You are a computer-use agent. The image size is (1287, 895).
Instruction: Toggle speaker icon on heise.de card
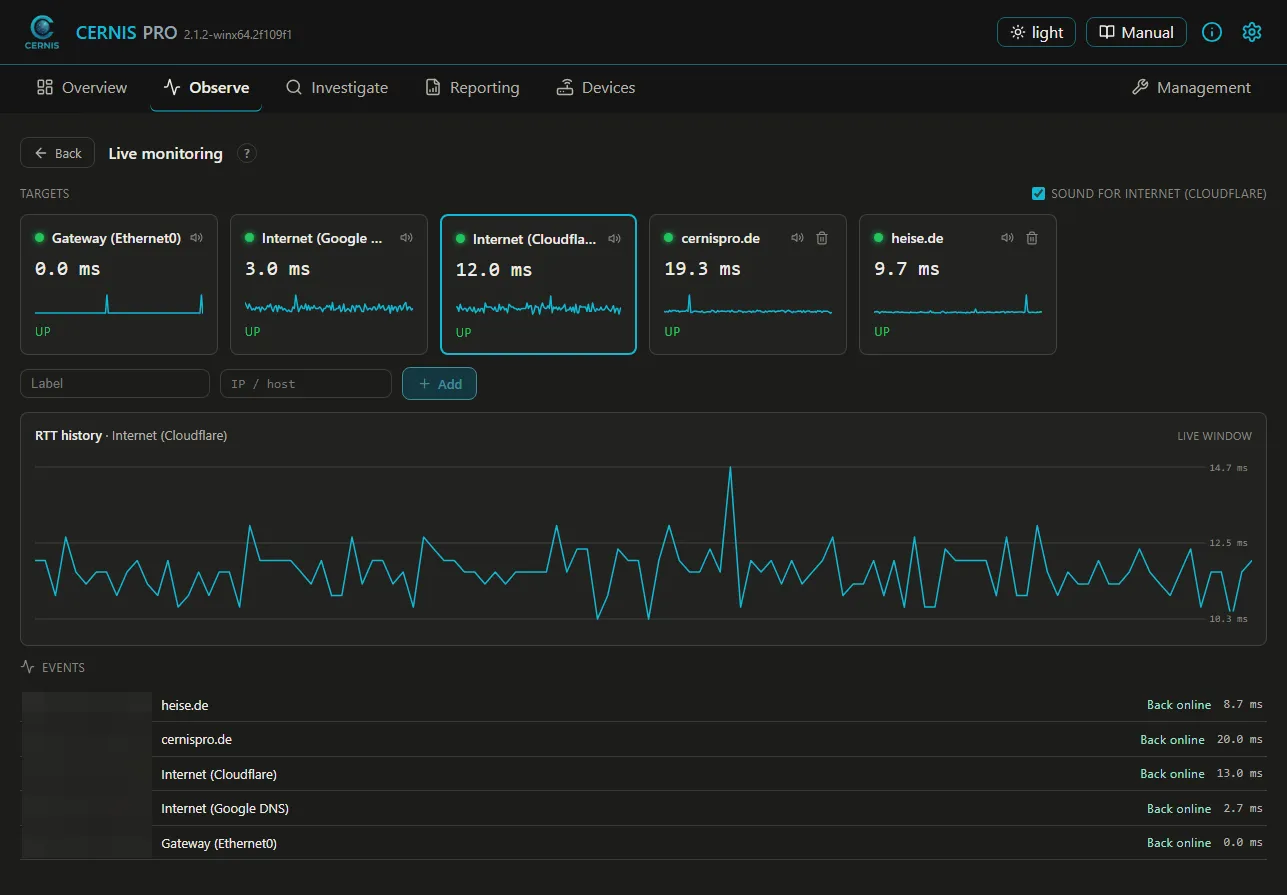tap(1007, 238)
